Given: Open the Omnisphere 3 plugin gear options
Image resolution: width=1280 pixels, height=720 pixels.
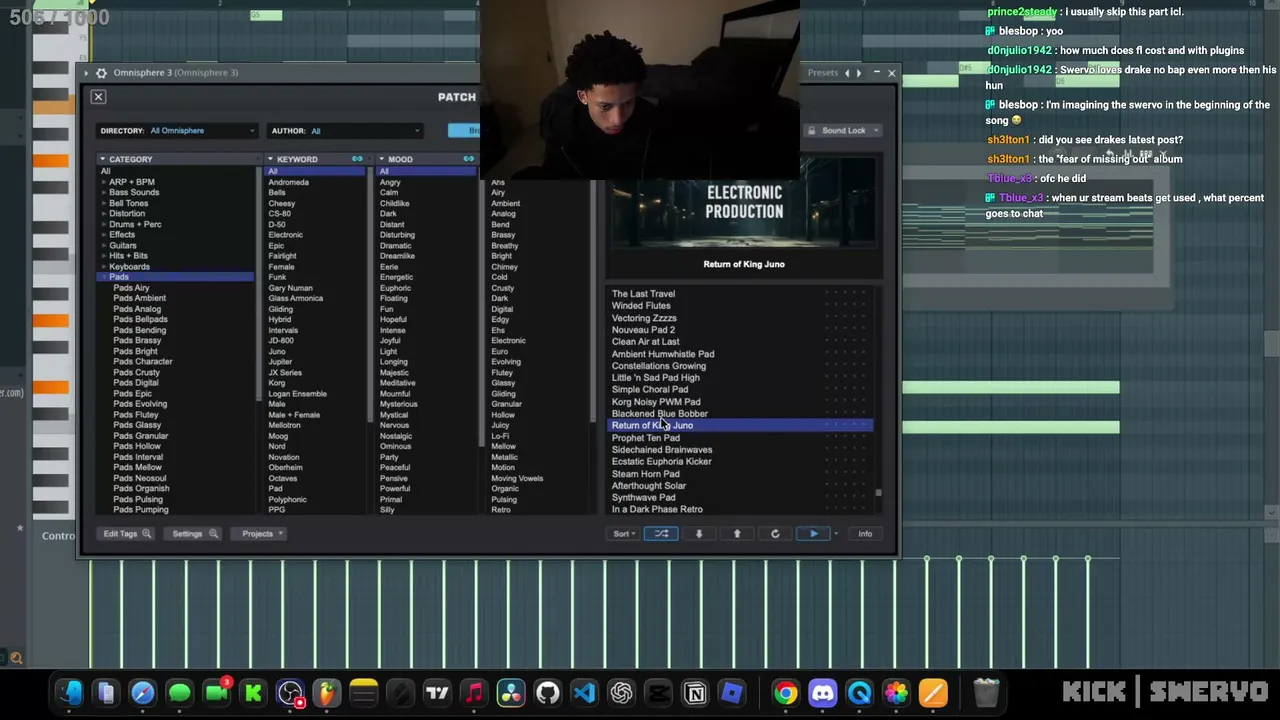Looking at the screenshot, I should pos(101,73).
